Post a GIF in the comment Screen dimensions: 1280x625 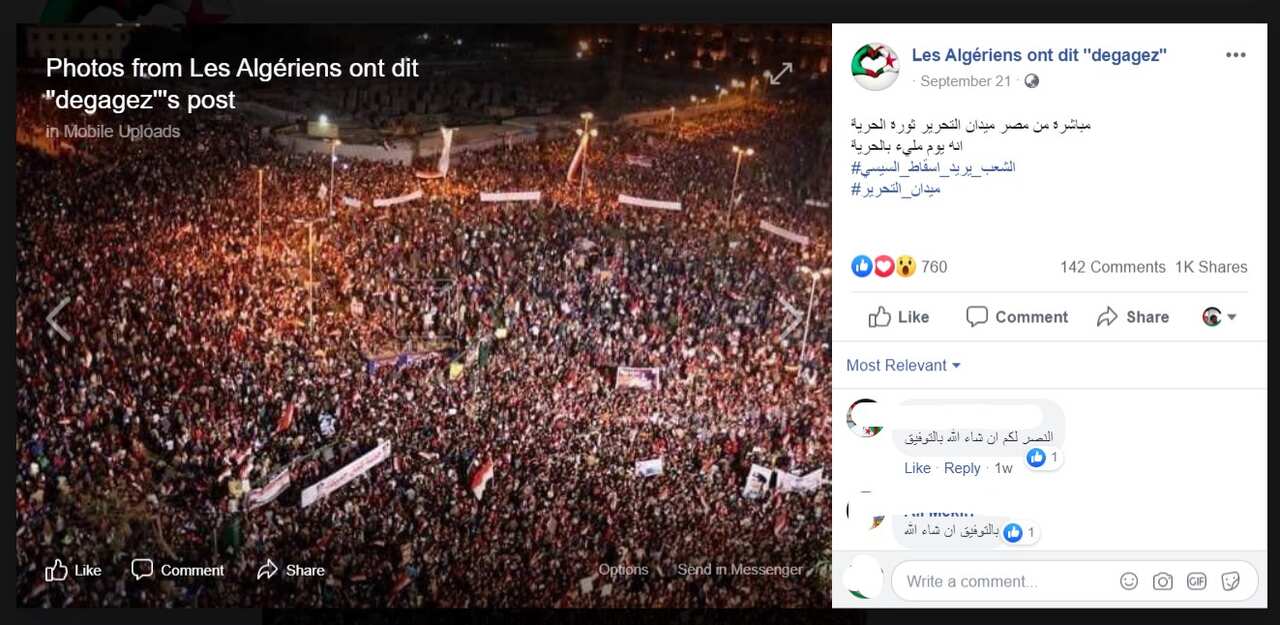(x=1196, y=581)
